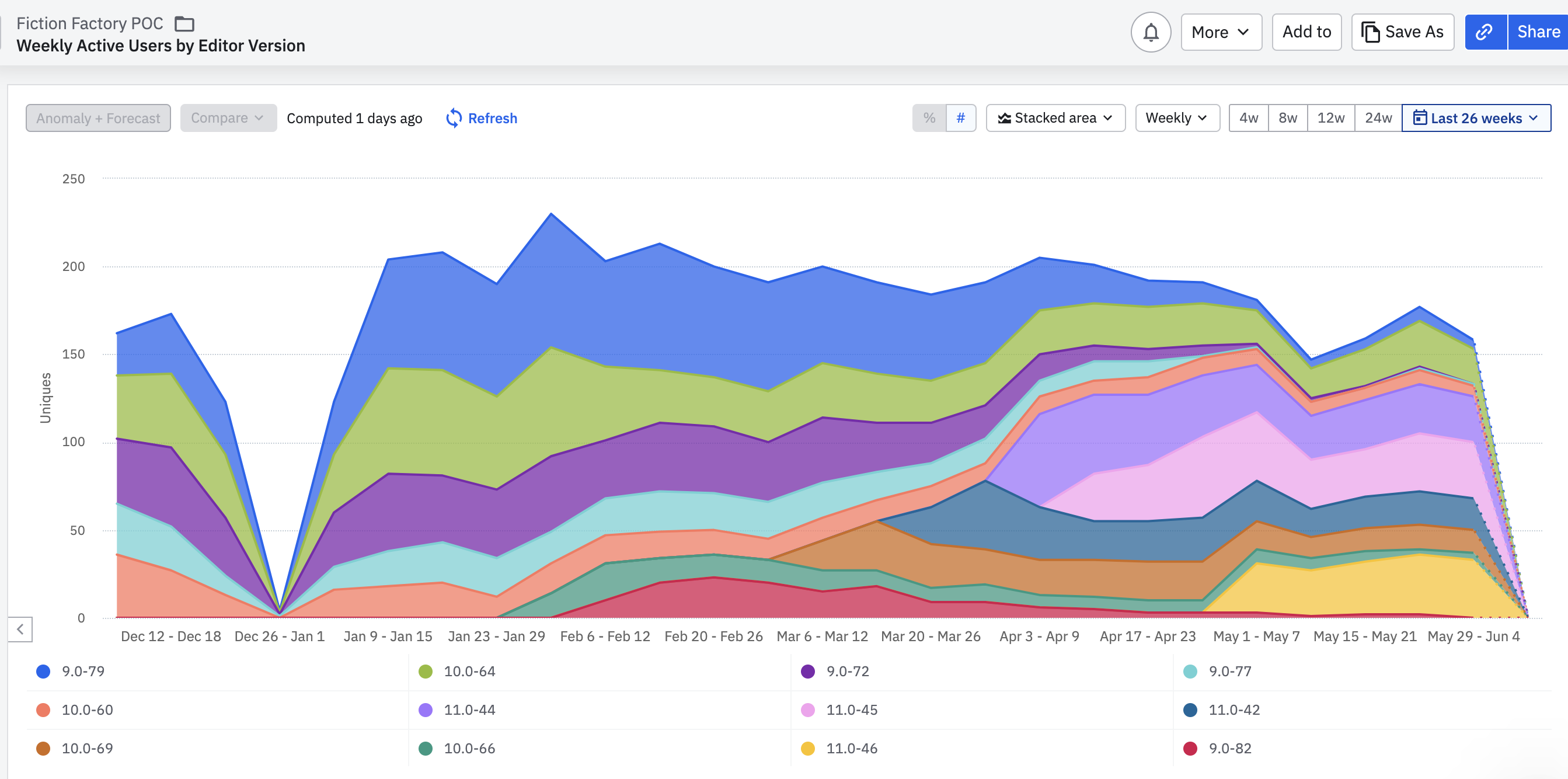The image size is (1568, 779).
Task: Click the Refresh icon to recompute data
Action: pyautogui.click(x=455, y=117)
